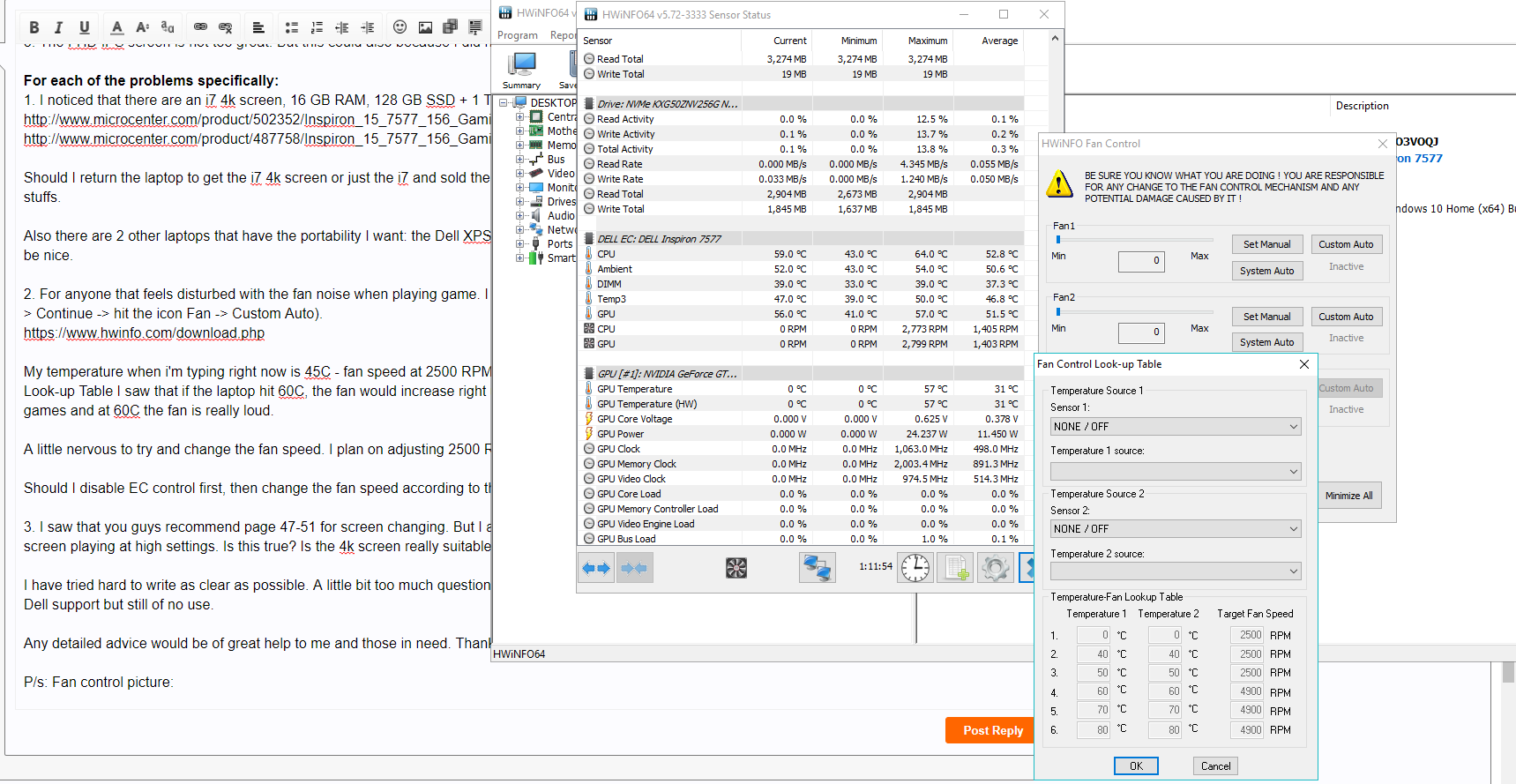Toggle underline formatting in the post editor

[84, 27]
